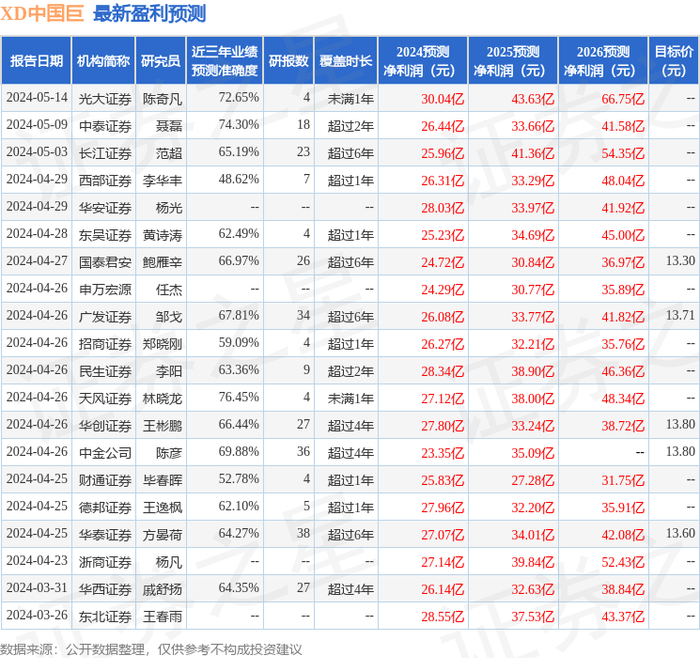Select the 东吴证券 institution cell
The width and height of the screenshot is (700, 658).
[105, 235]
